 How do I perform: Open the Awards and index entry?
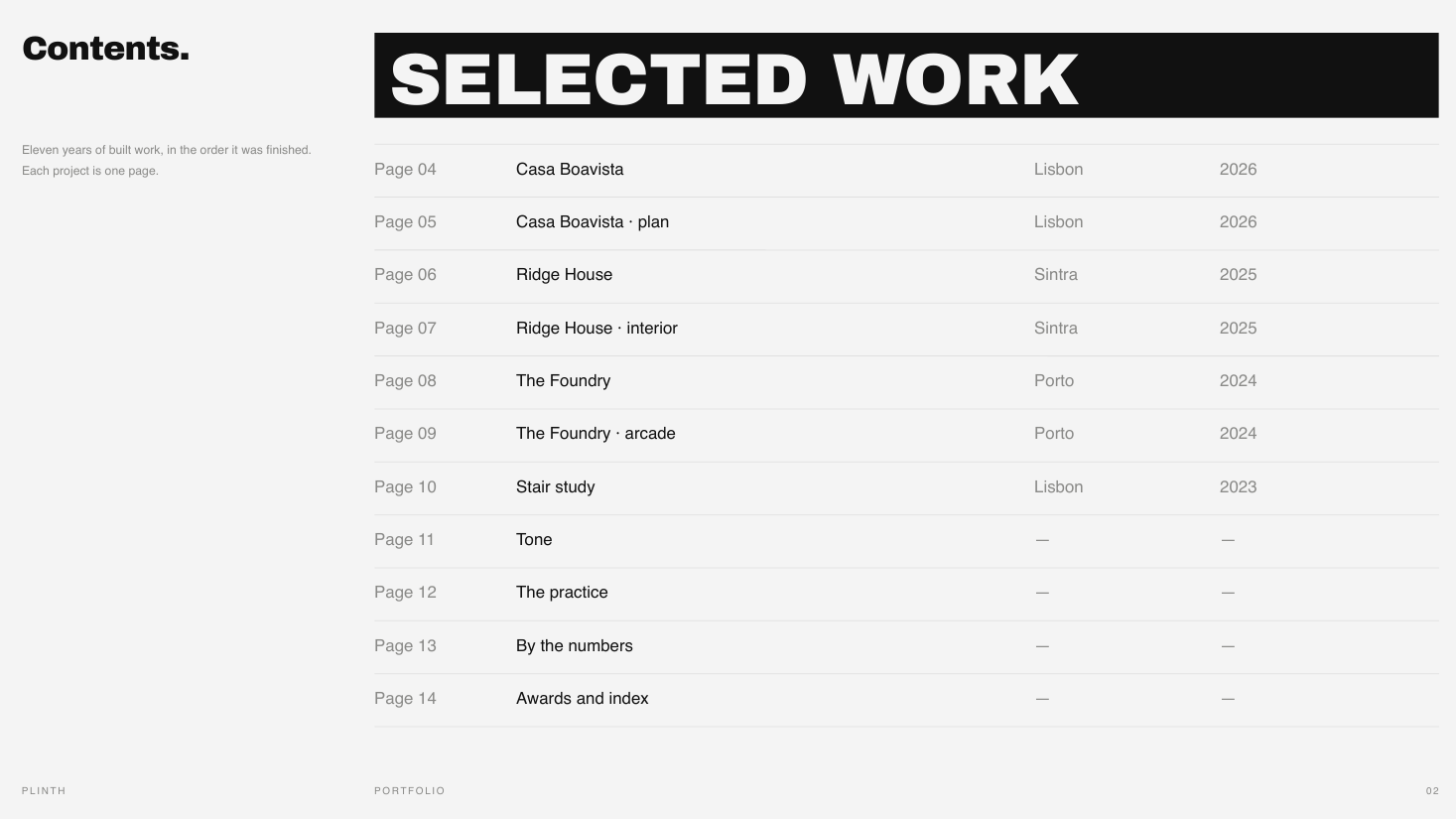pyautogui.click(x=906, y=699)
